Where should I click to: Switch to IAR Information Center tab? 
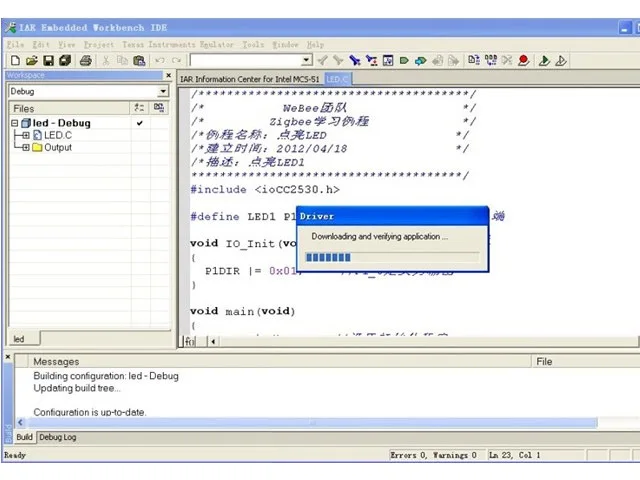(250, 79)
